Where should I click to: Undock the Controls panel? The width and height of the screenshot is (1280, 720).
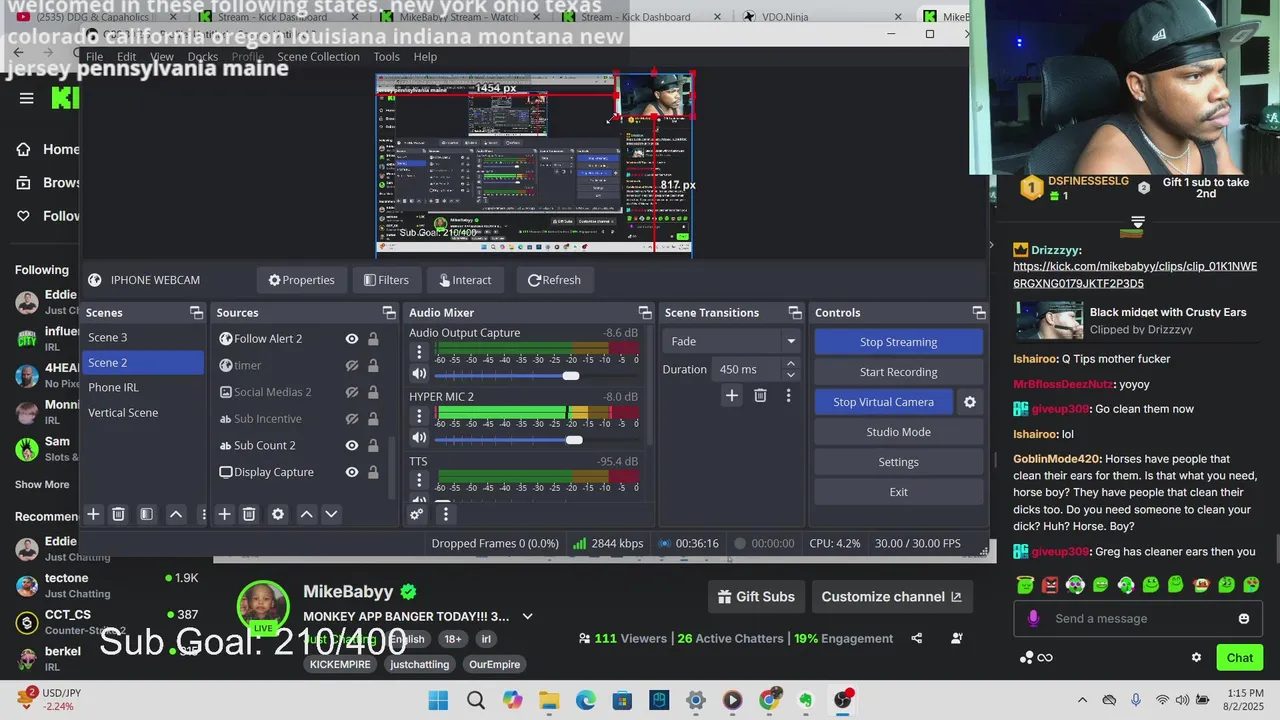(979, 313)
